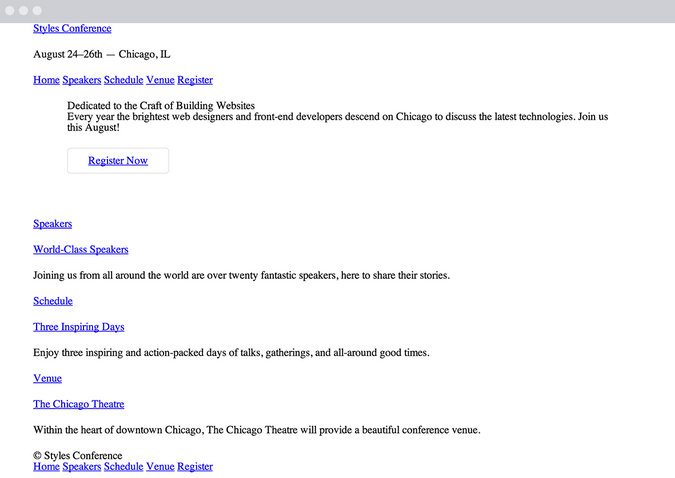This screenshot has width=675, height=478.
Task: Click the paragraph starting 'Every year the brightest'
Action: tap(338, 122)
